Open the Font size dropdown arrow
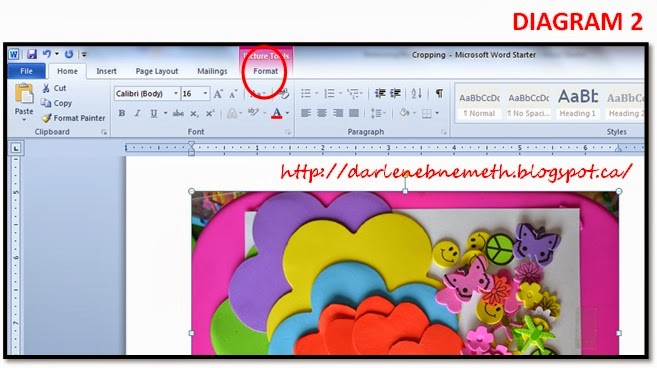Image resolution: width=657 pixels, height=368 pixels. [x=205, y=93]
